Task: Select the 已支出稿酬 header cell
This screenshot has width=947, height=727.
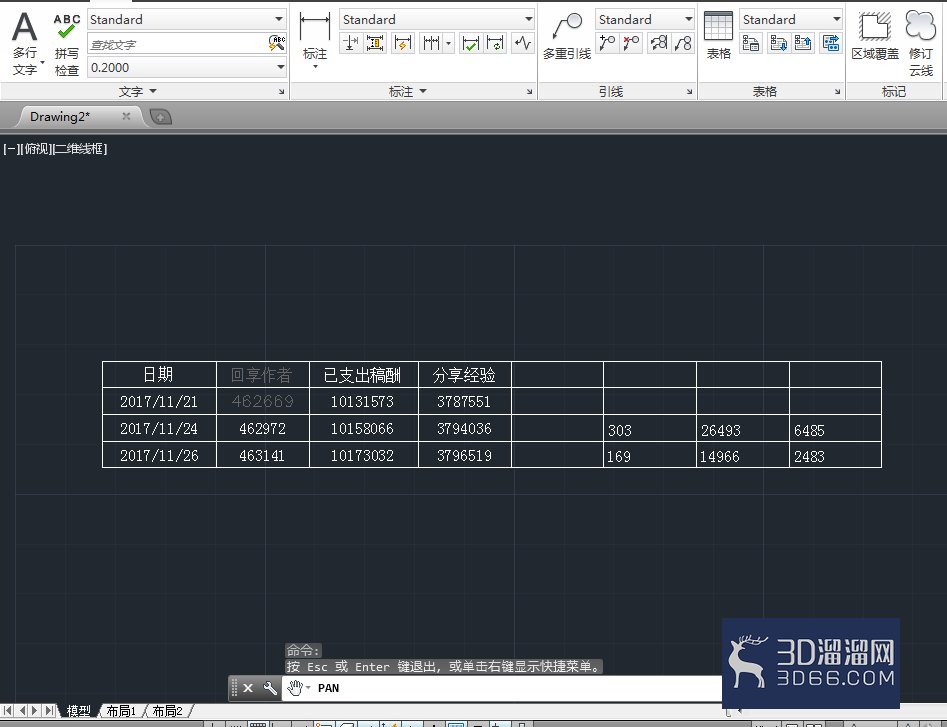Action: tap(364, 374)
